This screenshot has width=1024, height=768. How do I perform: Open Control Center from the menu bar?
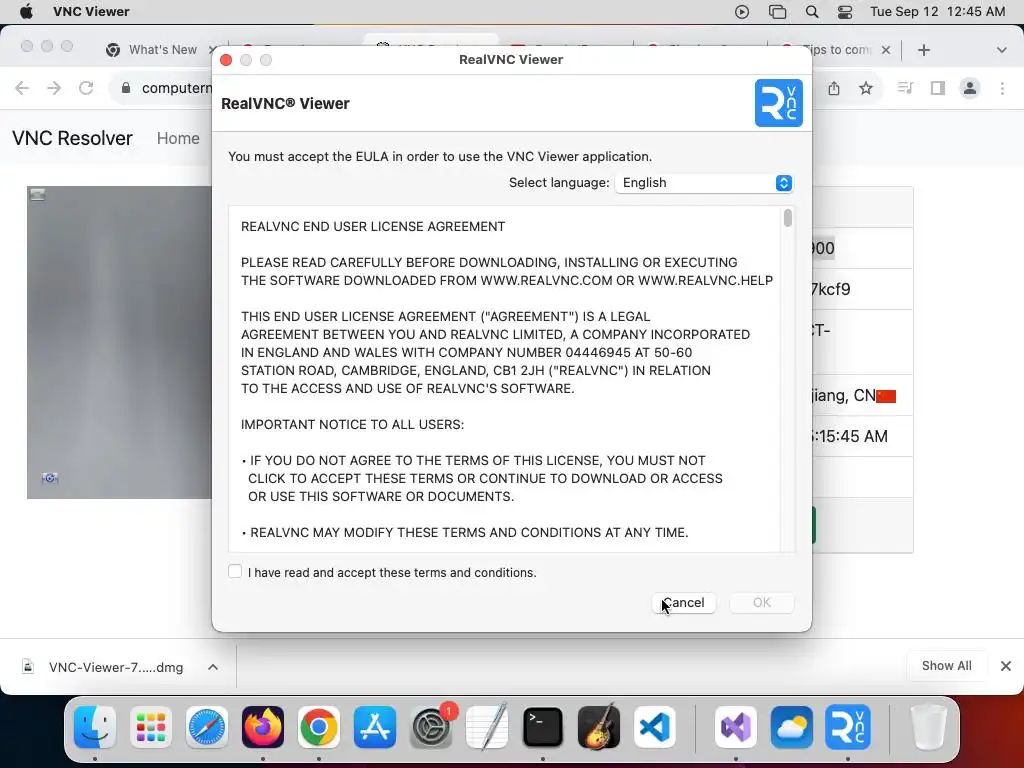click(x=844, y=12)
